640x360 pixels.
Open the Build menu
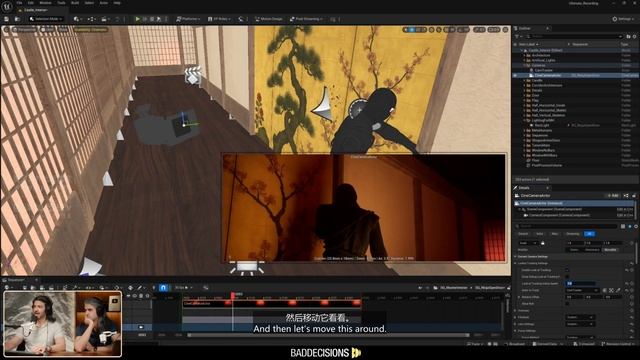(75, 3)
